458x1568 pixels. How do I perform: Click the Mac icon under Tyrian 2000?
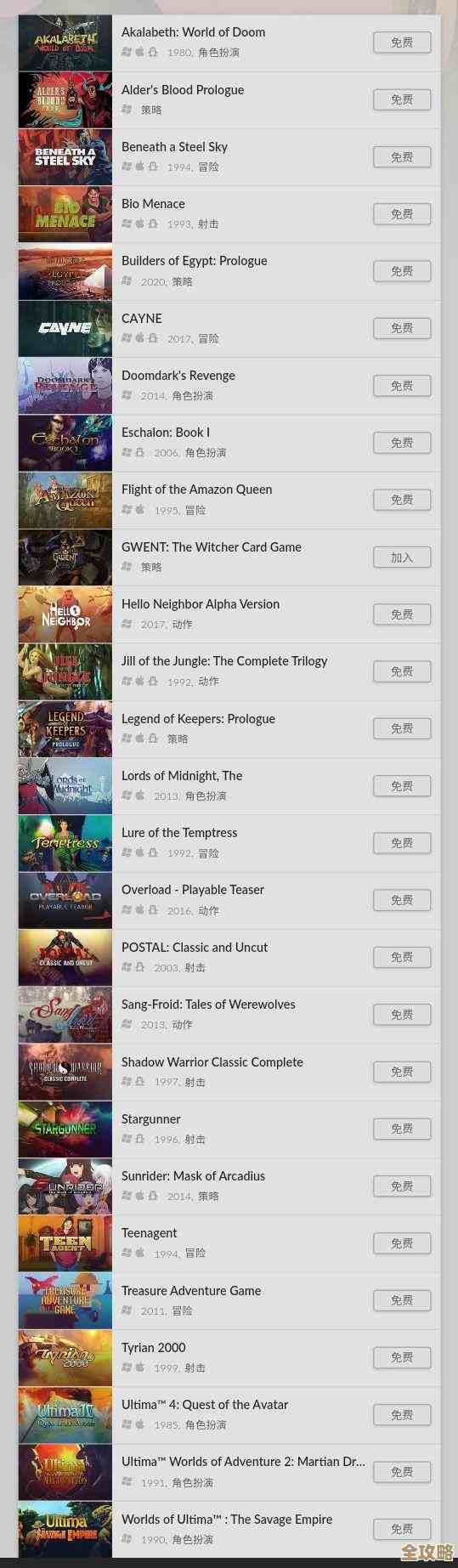[140, 1367]
